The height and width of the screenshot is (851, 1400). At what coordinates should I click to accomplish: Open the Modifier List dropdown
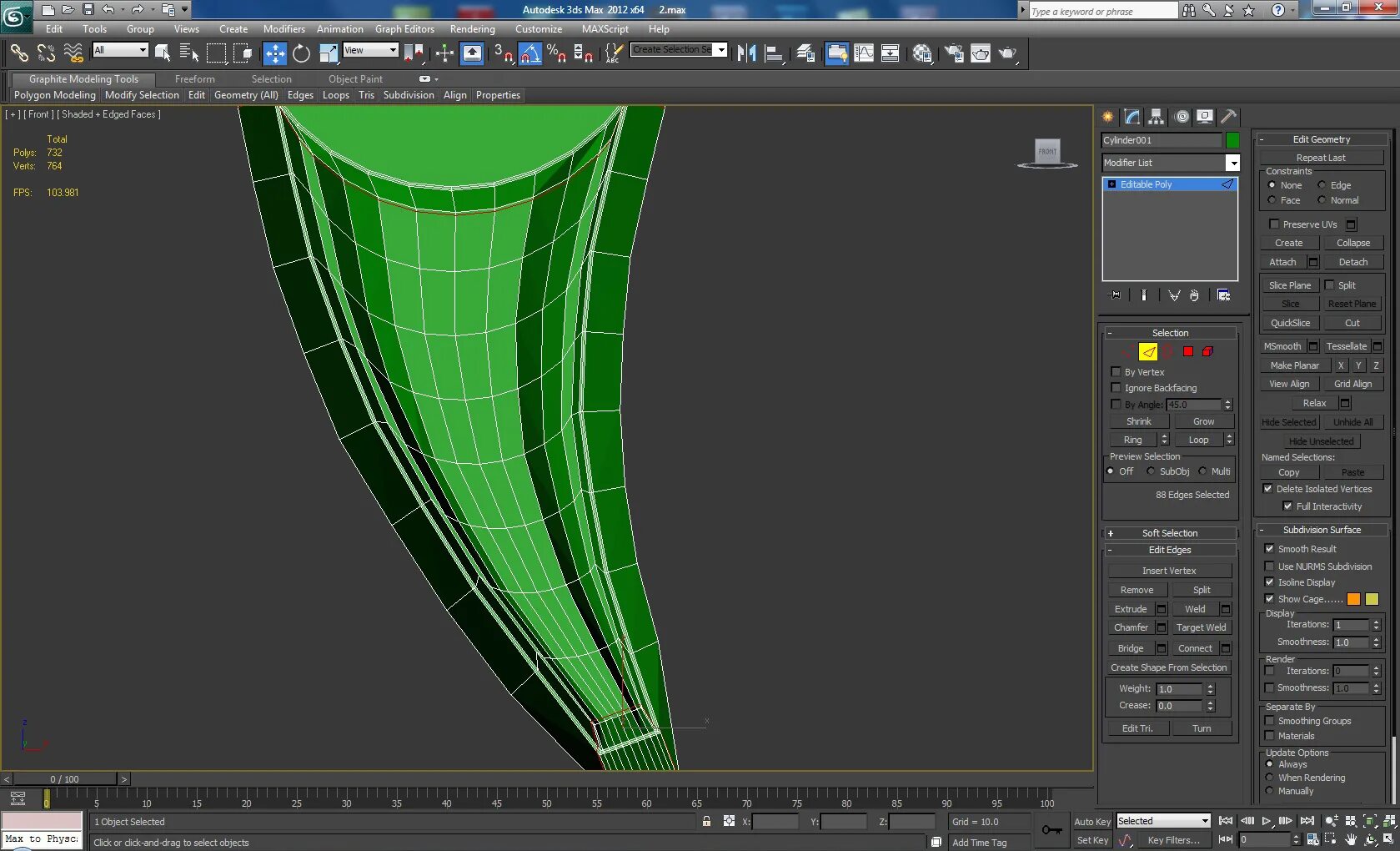click(x=1232, y=164)
